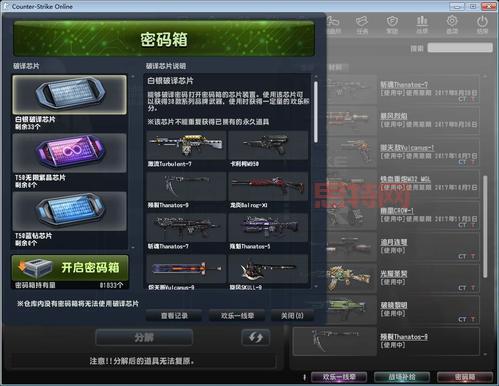This screenshot has width=499, height=386.
Task: Click the golden rifle thumbnail in the inventory list
Action: tap(350, 277)
